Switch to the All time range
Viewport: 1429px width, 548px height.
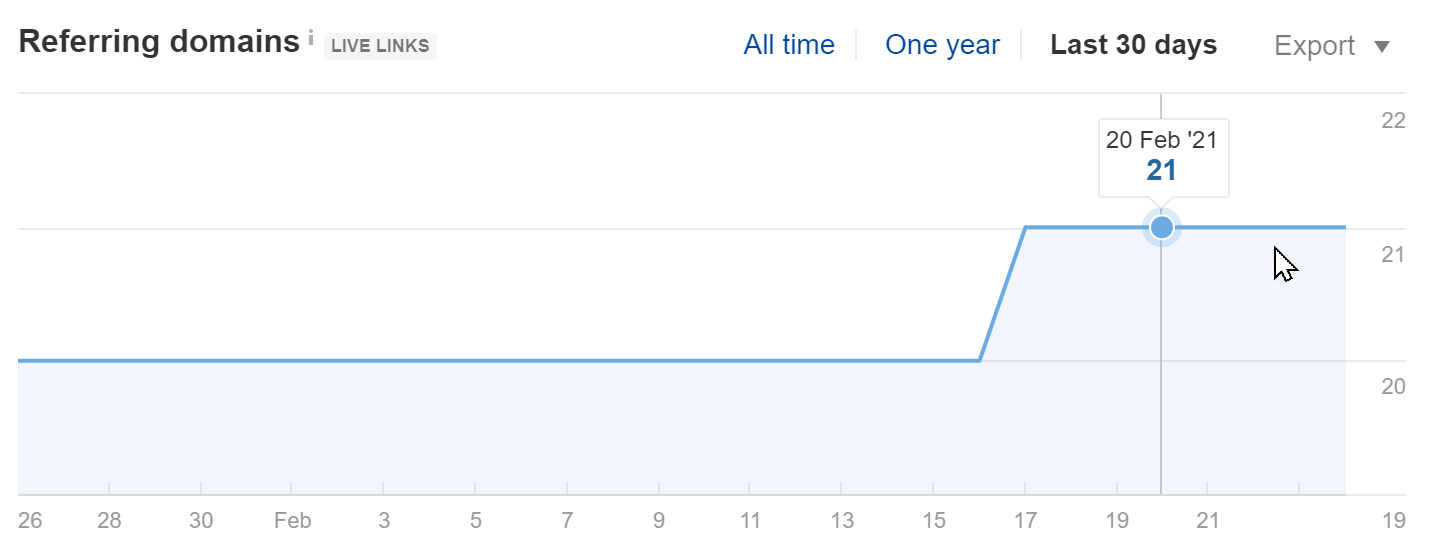click(x=789, y=45)
